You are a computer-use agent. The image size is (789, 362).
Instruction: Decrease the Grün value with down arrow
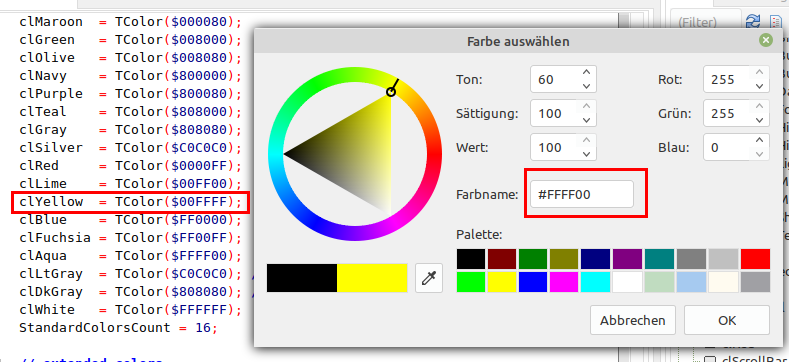759,120
